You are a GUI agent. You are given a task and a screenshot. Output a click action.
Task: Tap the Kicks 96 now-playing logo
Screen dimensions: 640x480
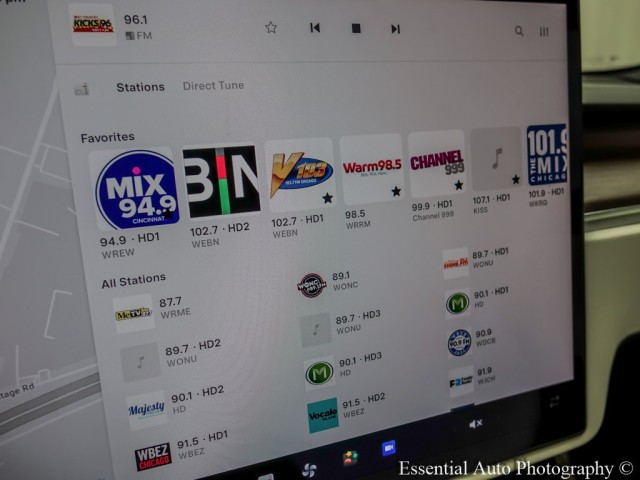pyautogui.click(x=93, y=24)
